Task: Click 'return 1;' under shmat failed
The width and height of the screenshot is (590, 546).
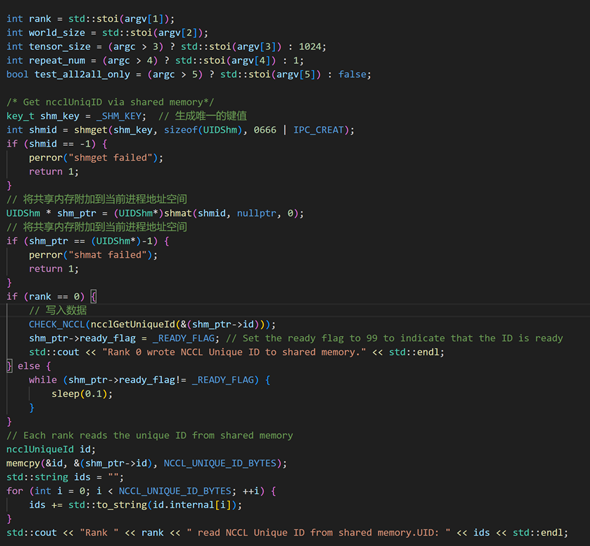Action: 54,269
